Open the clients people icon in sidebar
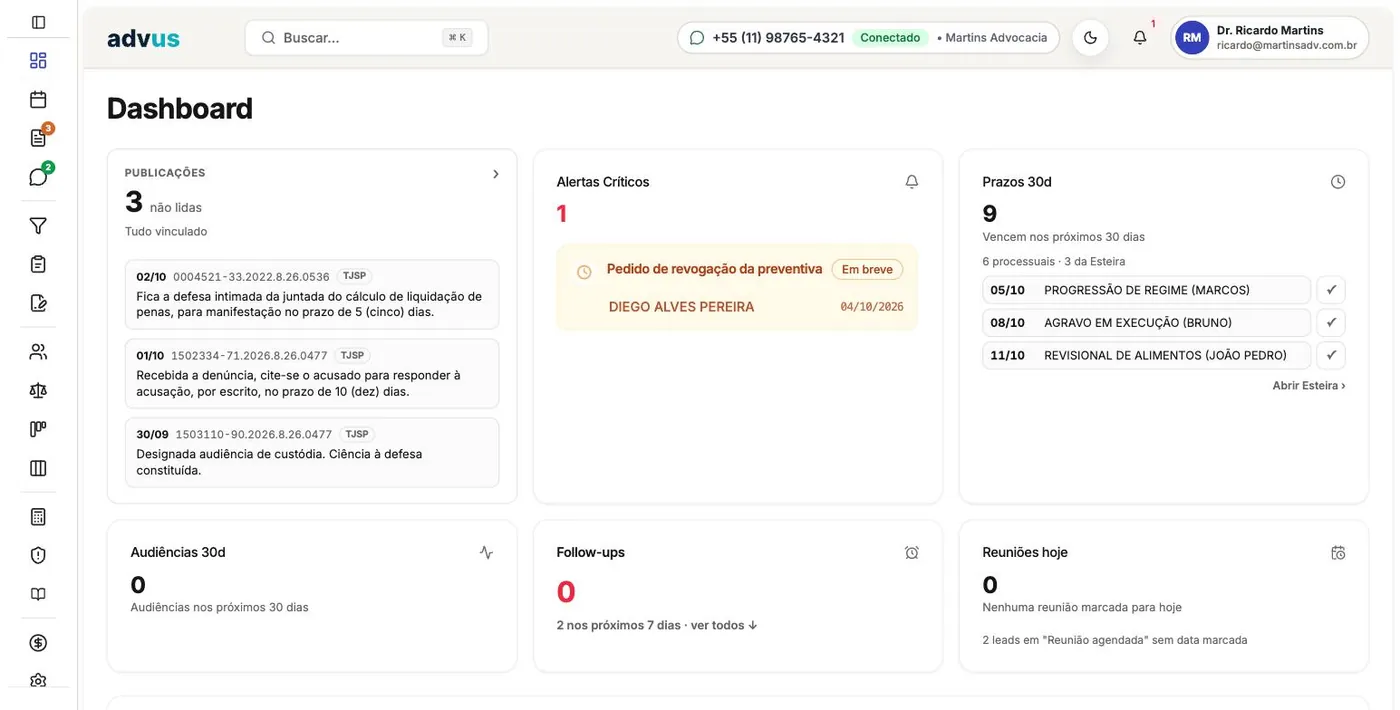 (38, 352)
